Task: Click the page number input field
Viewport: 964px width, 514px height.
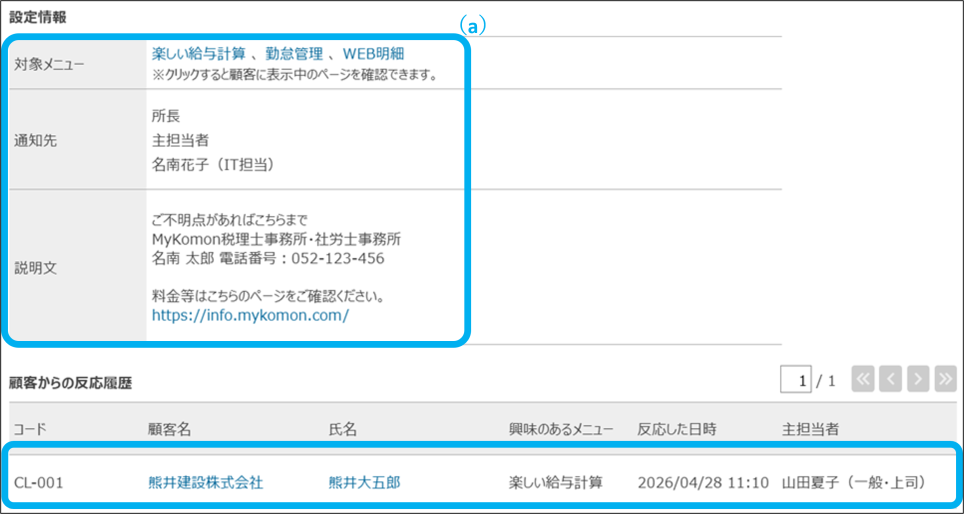Action: (x=796, y=381)
